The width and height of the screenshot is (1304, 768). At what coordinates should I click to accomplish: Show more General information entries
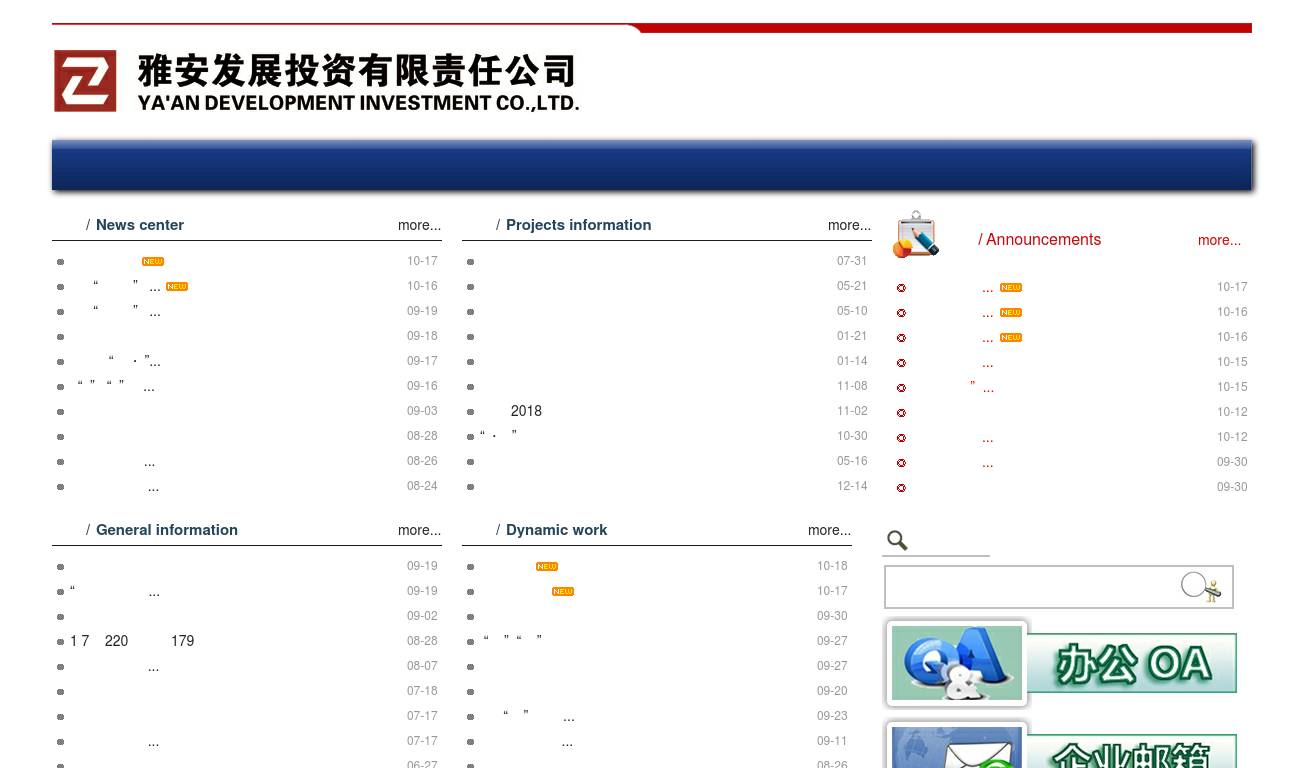pos(419,531)
